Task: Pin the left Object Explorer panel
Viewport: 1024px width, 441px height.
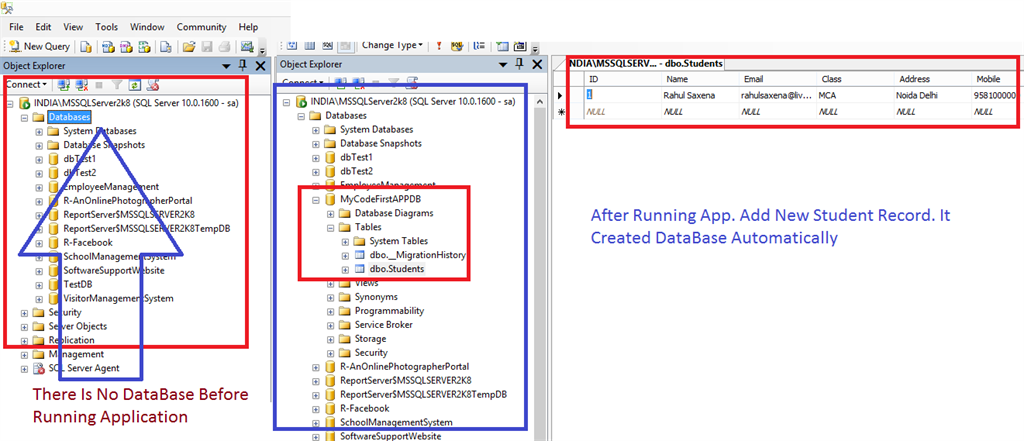Action: [x=242, y=65]
